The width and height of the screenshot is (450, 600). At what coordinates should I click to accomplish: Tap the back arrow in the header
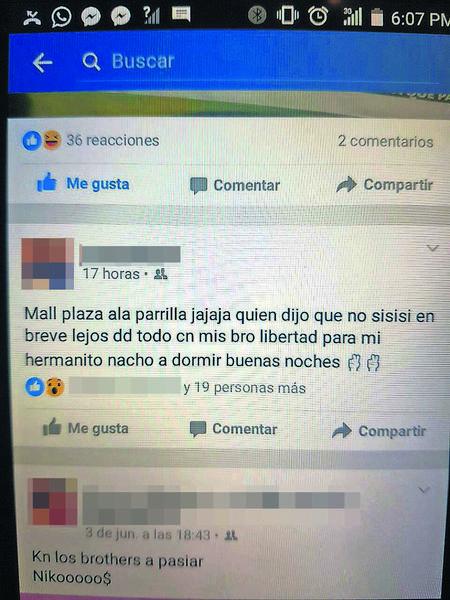pos(42,62)
